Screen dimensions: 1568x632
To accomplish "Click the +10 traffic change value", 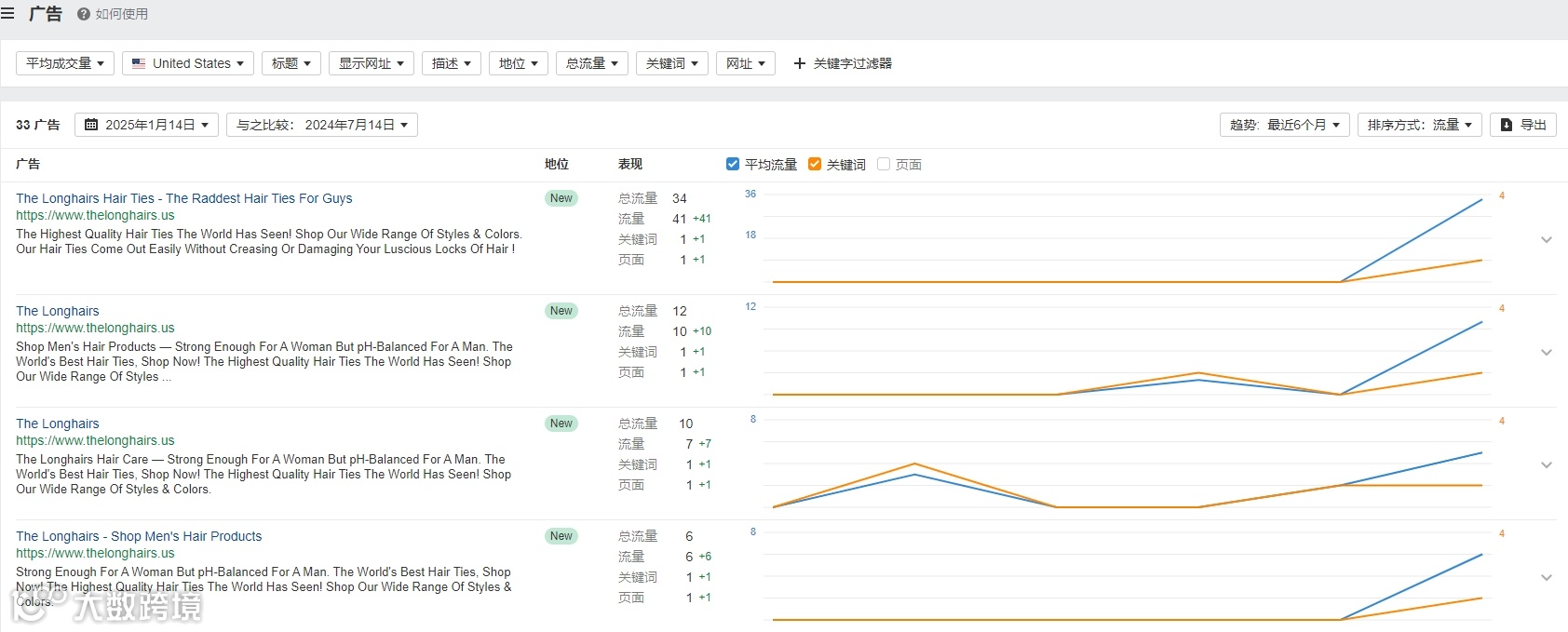I will 702,331.
